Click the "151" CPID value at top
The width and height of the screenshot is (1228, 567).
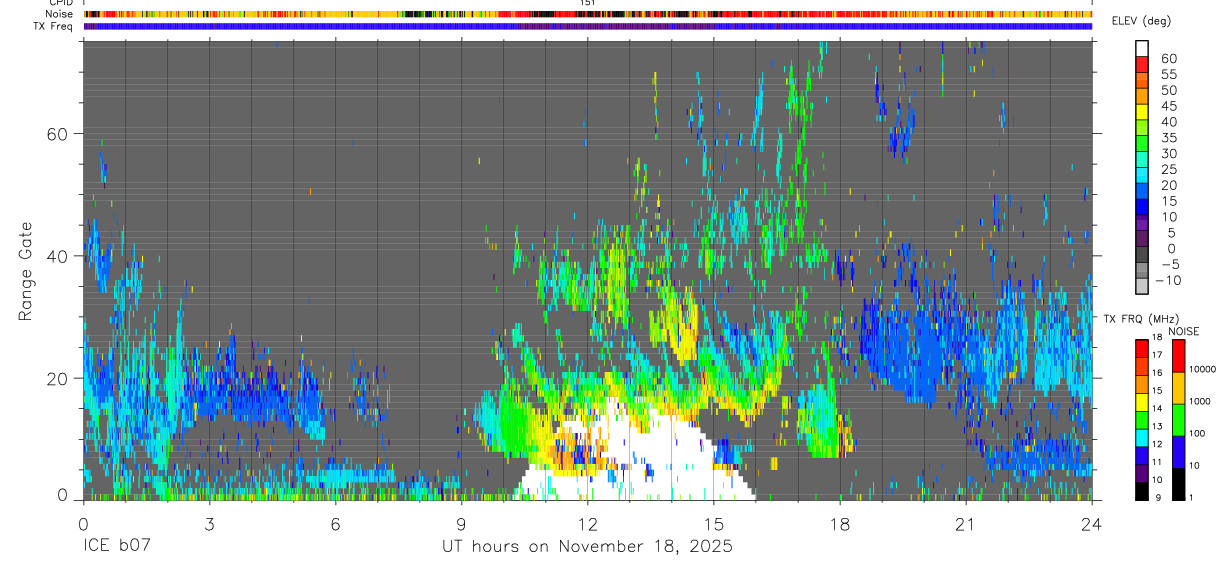588,3
